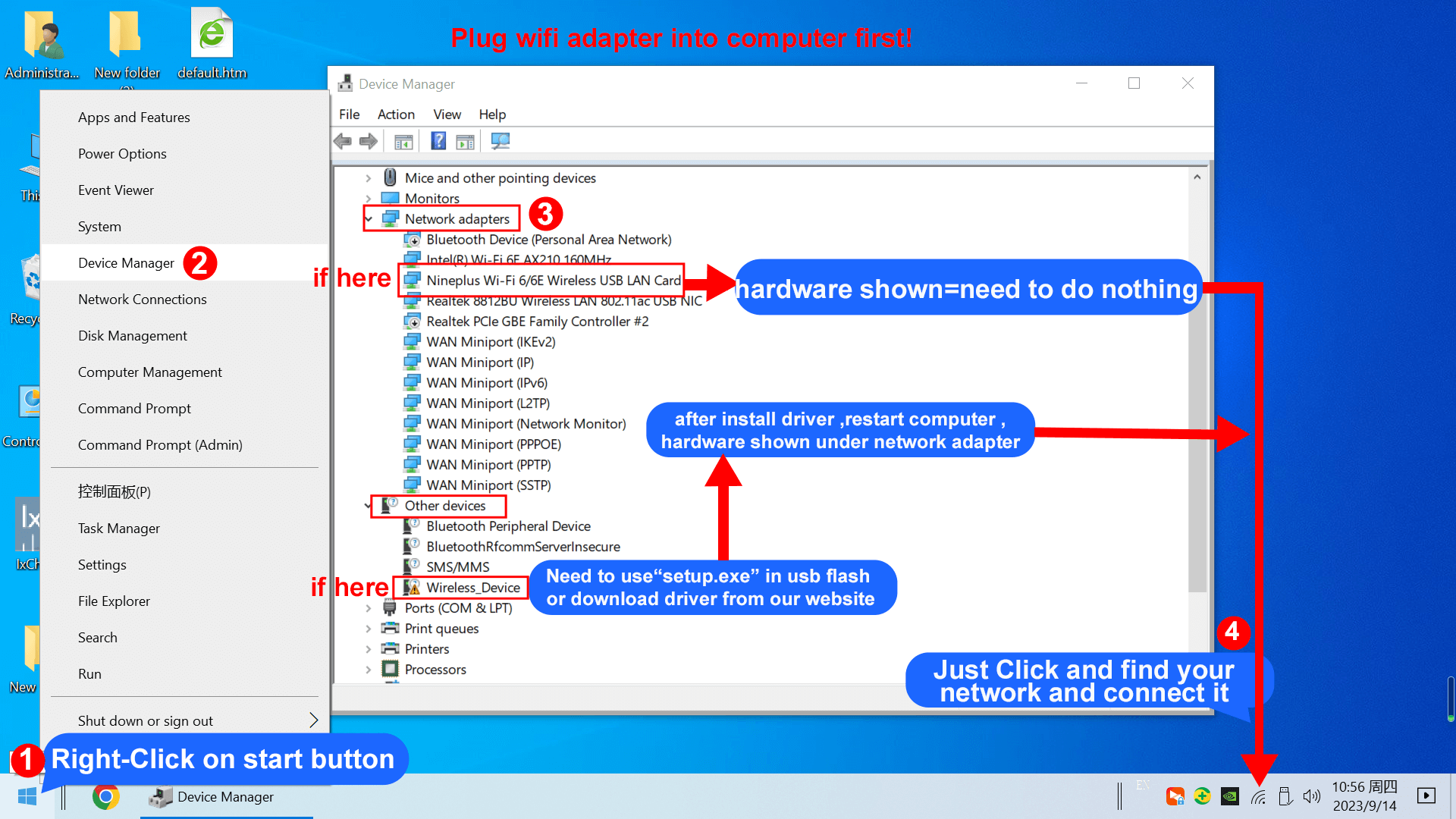This screenshot has width=1456, height=819.
Task: Click the NVIDIA tray icon
Action: [x=1230, y=796]
